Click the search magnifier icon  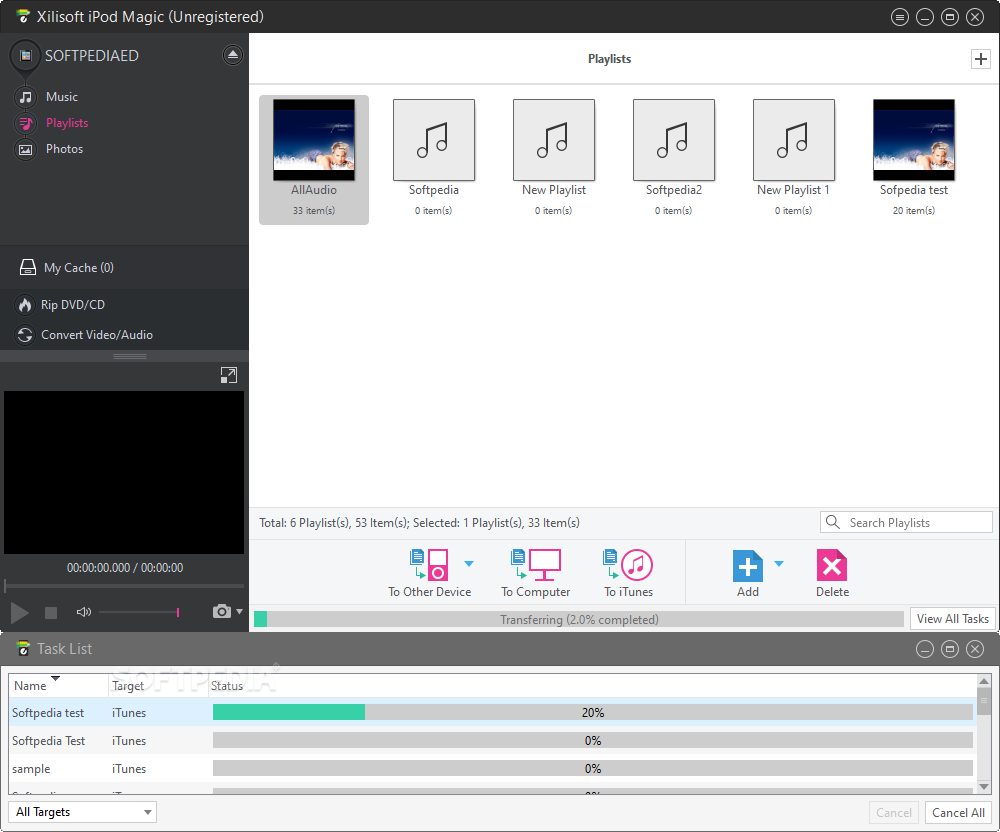pyautogui.click(x=832, y=522)
